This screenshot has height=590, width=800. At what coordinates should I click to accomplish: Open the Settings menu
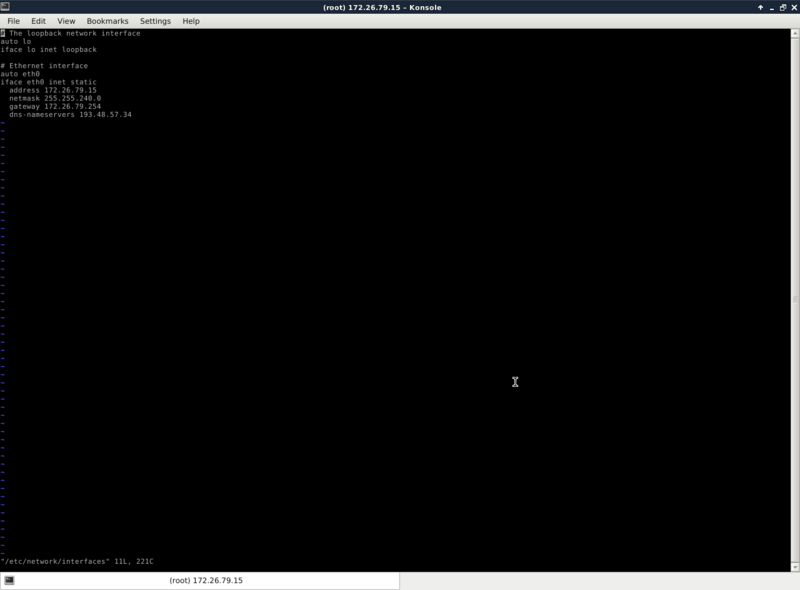coord(155,21)
